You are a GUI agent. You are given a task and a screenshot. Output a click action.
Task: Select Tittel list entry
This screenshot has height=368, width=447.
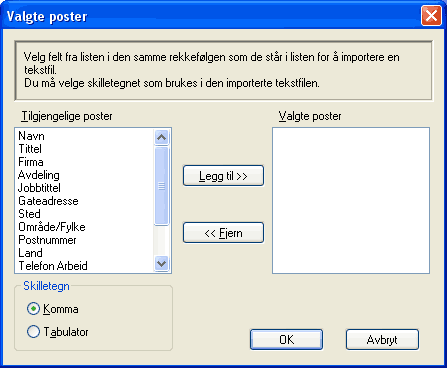point(30,149)
